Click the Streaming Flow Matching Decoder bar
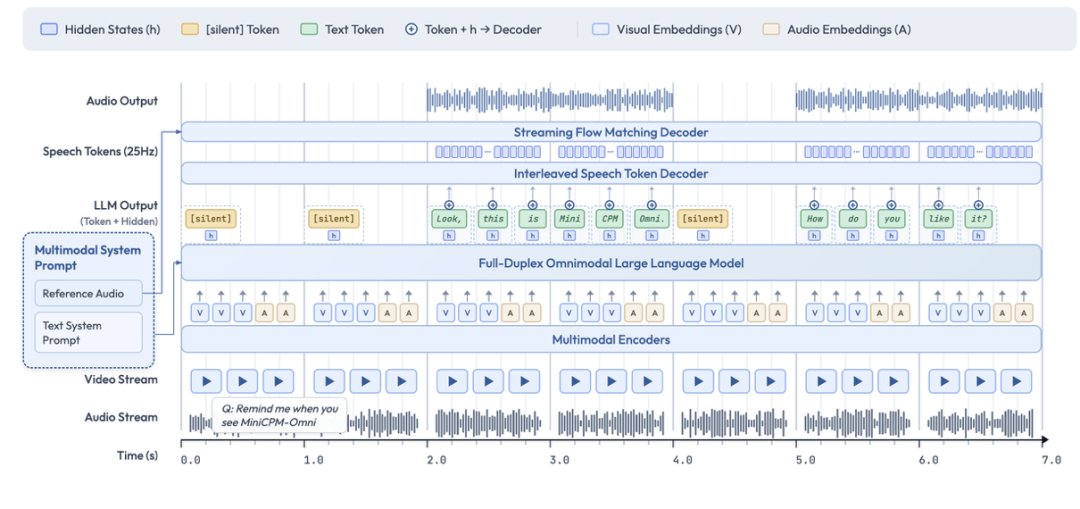 click(611, 132)
